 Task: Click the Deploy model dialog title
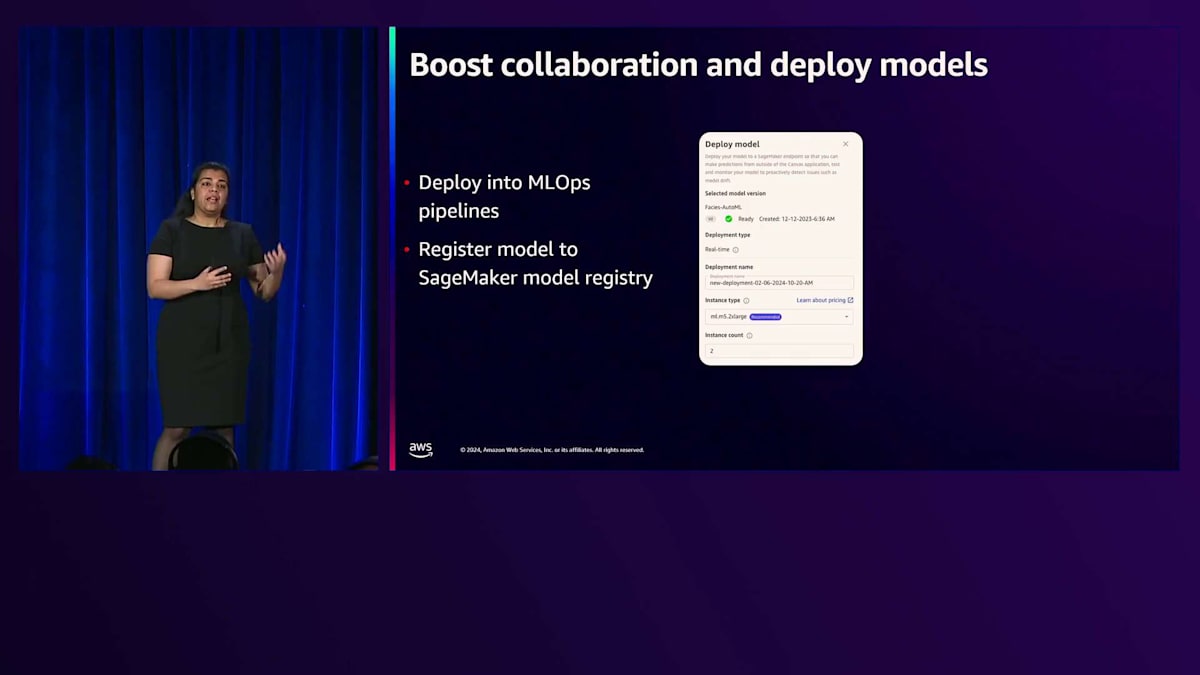point(732,144)
